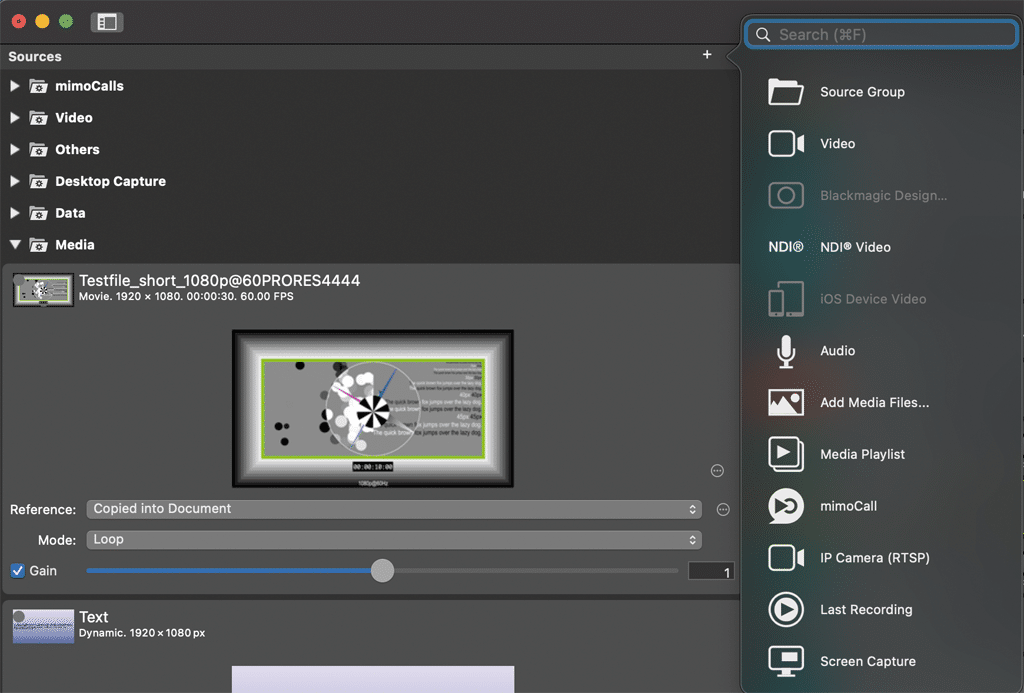Toggle the sidebar layout button in title bar
The image size is (1024, 693).
pos(106,22)
